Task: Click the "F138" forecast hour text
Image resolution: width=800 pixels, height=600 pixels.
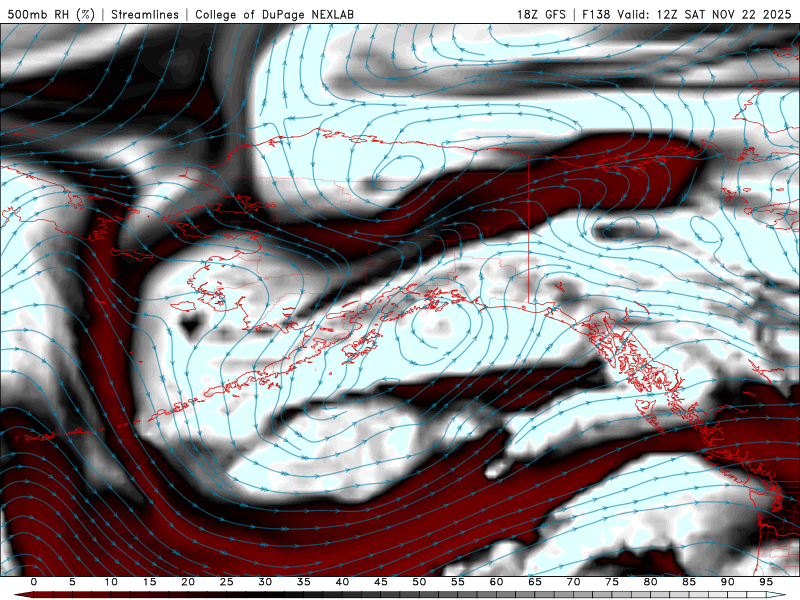Action: pos(596,14)
